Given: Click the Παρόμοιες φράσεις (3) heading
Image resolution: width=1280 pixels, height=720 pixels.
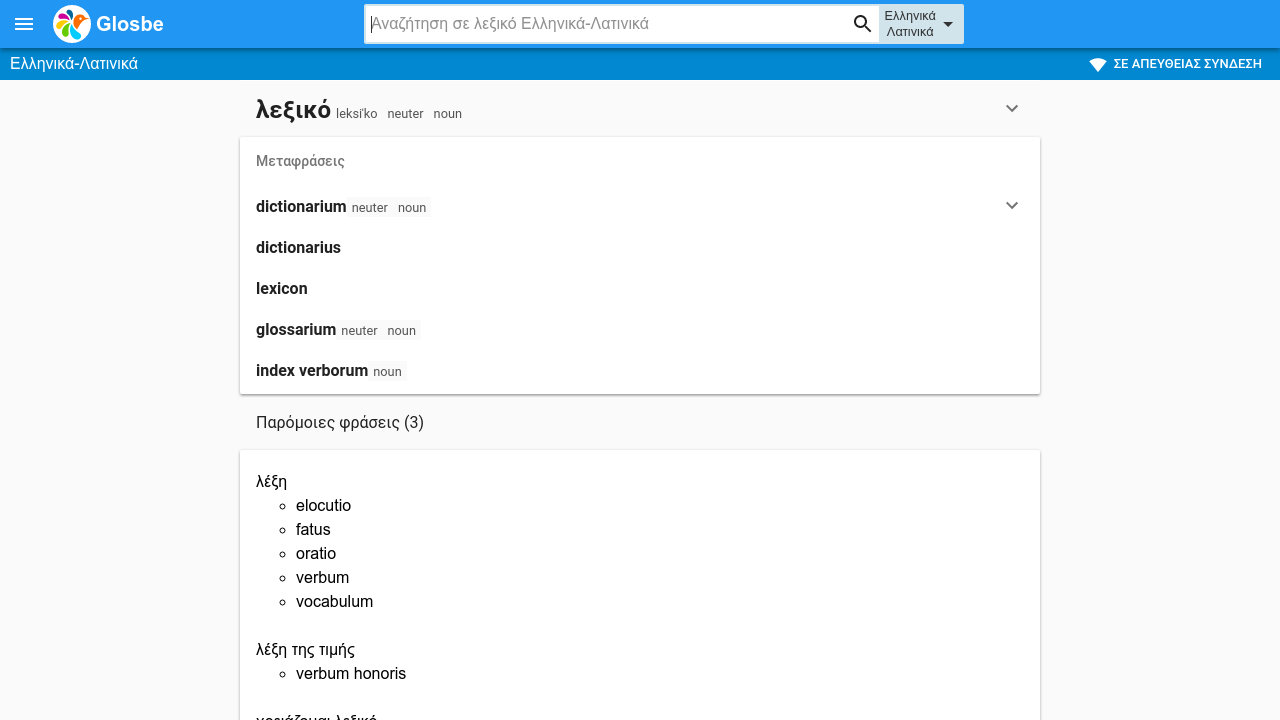Looking at the screenshot, I should tap(340, 422).
